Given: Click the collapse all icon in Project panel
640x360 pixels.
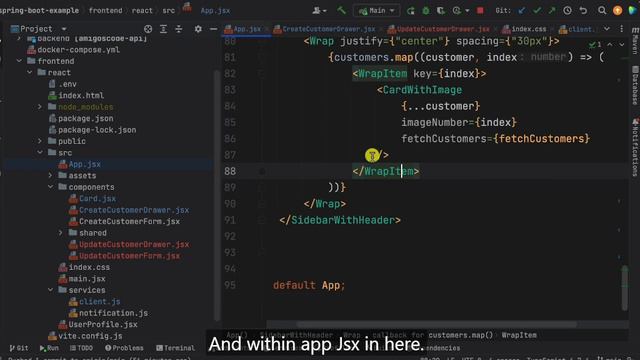Looking at the screenshot, I should point(179,29).
